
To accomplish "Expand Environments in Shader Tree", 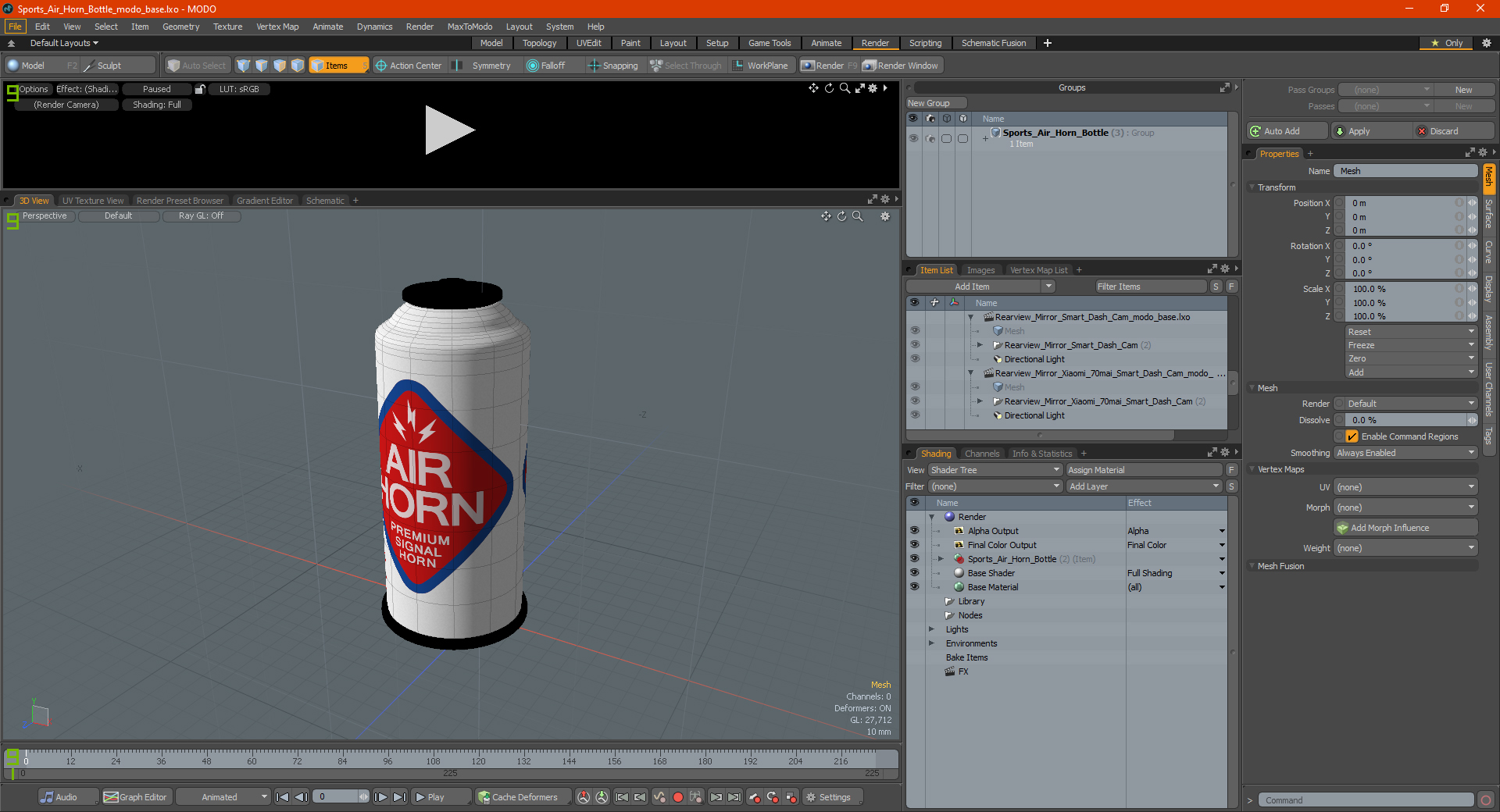I will click(x=931, y=643).
